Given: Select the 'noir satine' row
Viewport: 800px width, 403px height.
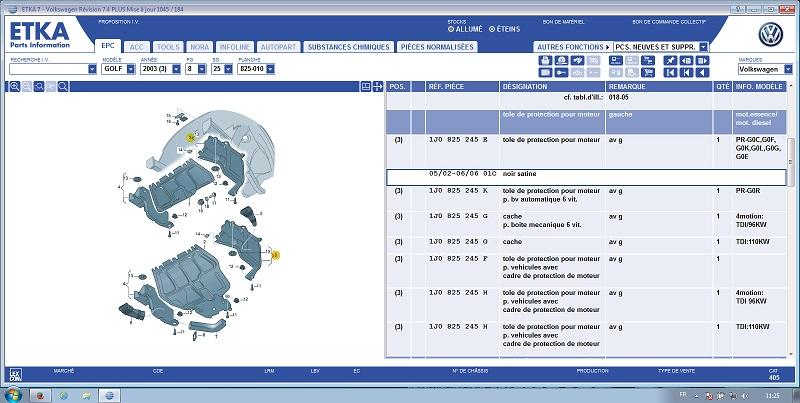Looking at the screenshot, I should click(586, 177).
